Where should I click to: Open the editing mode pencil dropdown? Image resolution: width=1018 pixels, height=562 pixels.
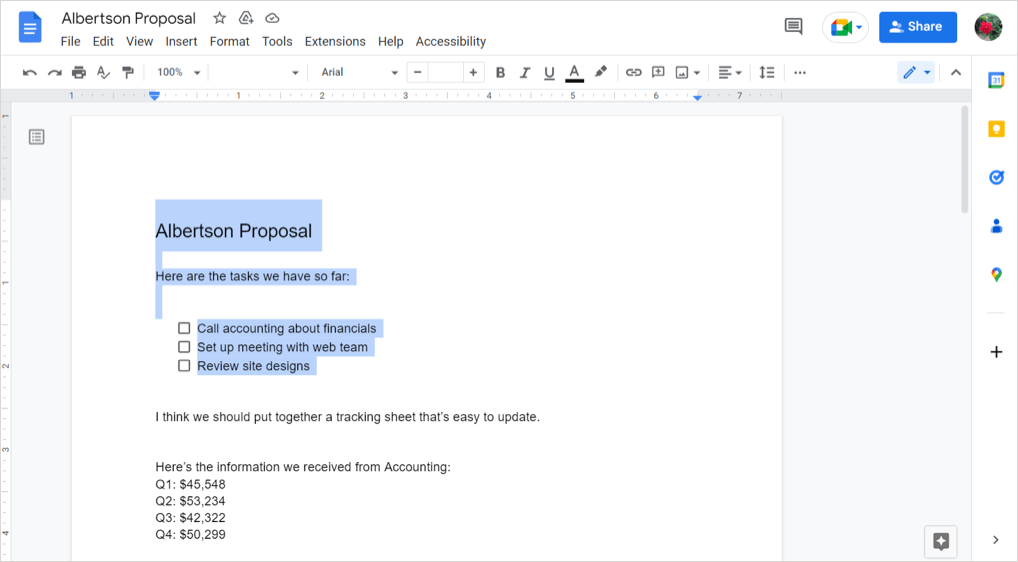(915, 72)
